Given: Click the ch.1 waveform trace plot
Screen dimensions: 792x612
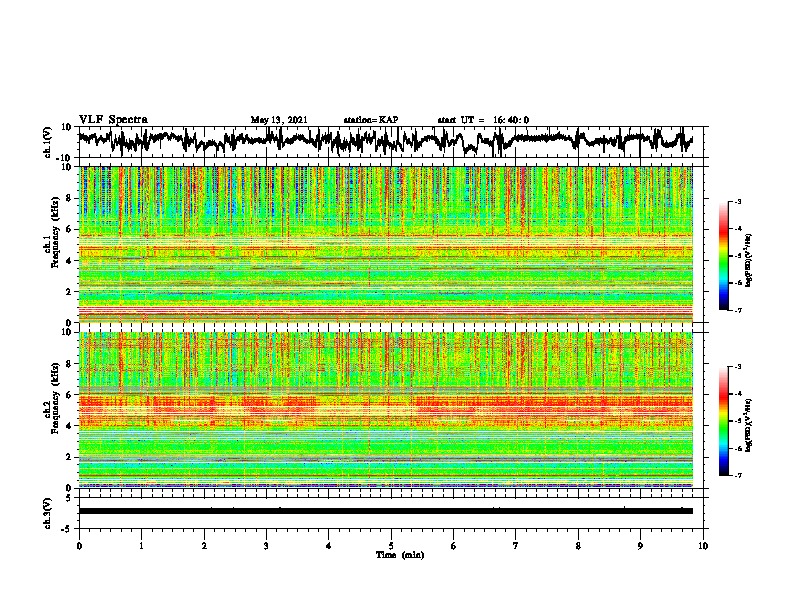Looking at the screenshot, I should (385, 142).
